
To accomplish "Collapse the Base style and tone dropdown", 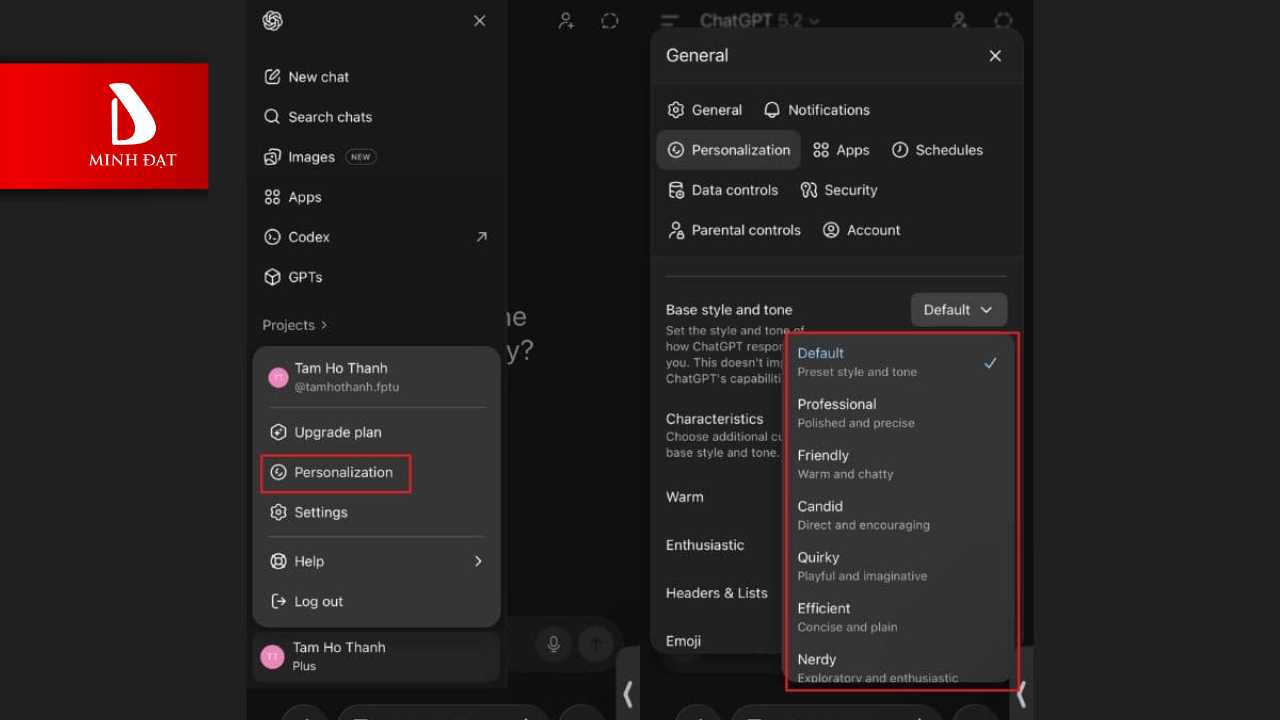I will (958, 310).
